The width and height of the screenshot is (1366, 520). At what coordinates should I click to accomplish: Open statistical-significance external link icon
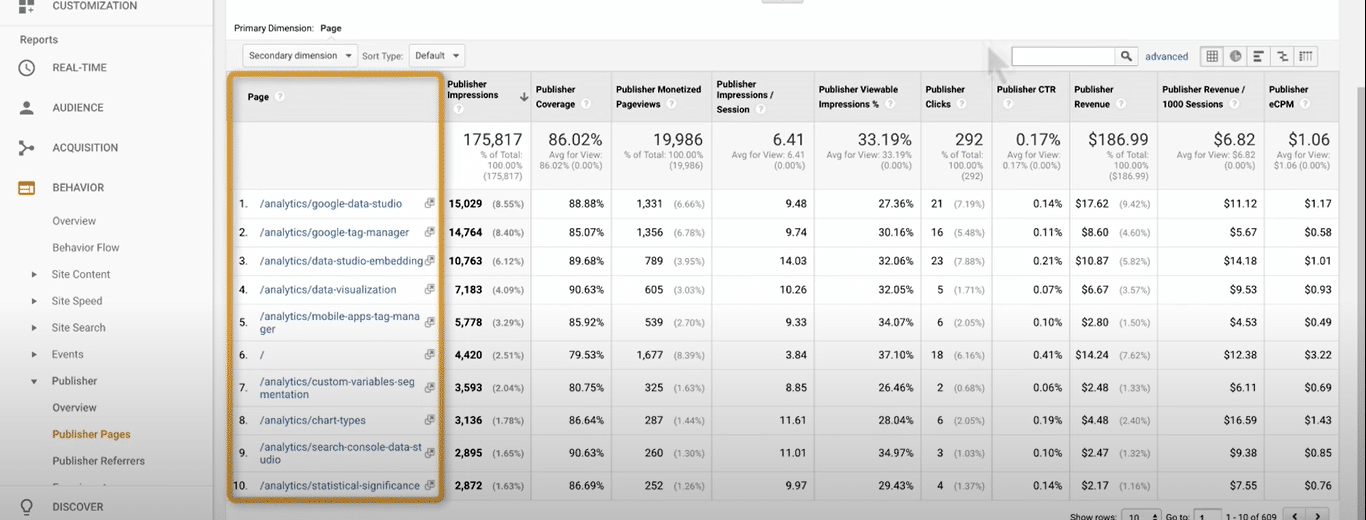pos(430,485)
